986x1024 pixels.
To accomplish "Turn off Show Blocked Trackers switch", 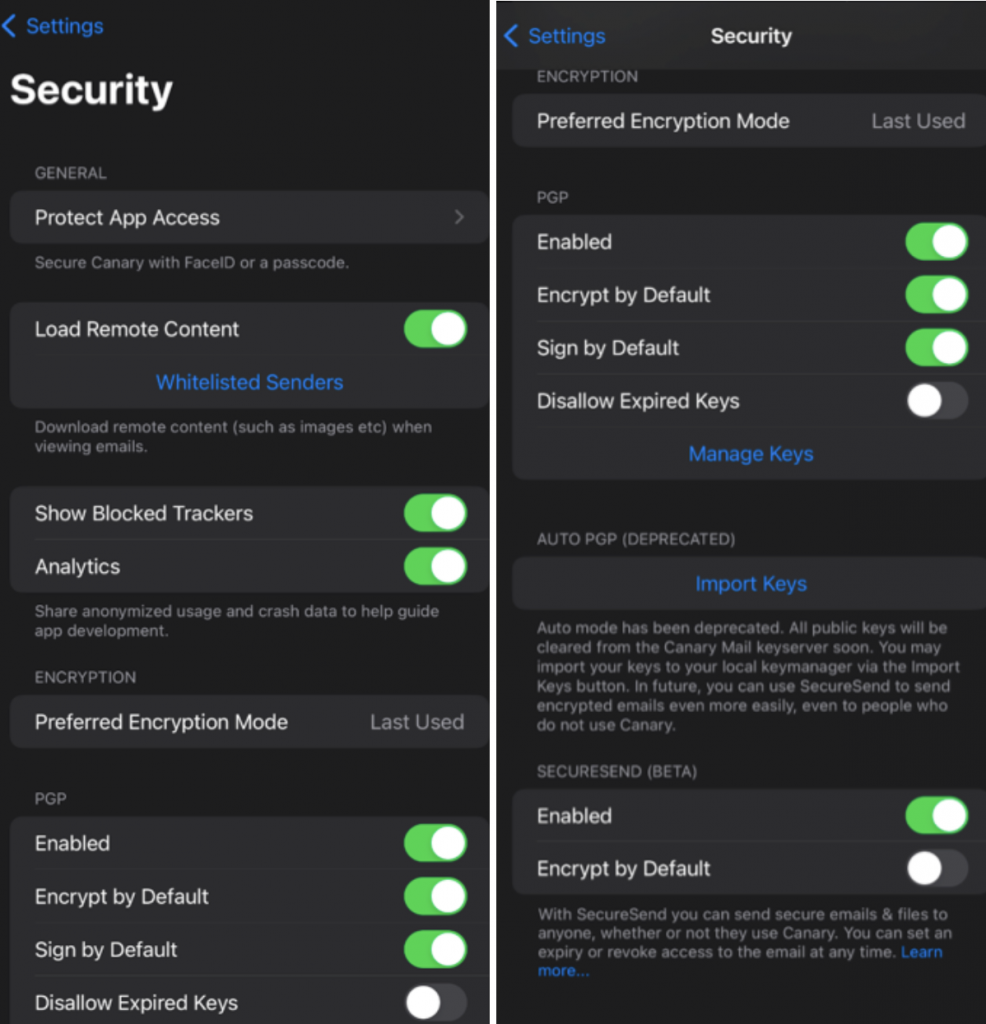I will click(x=435, y=513).
